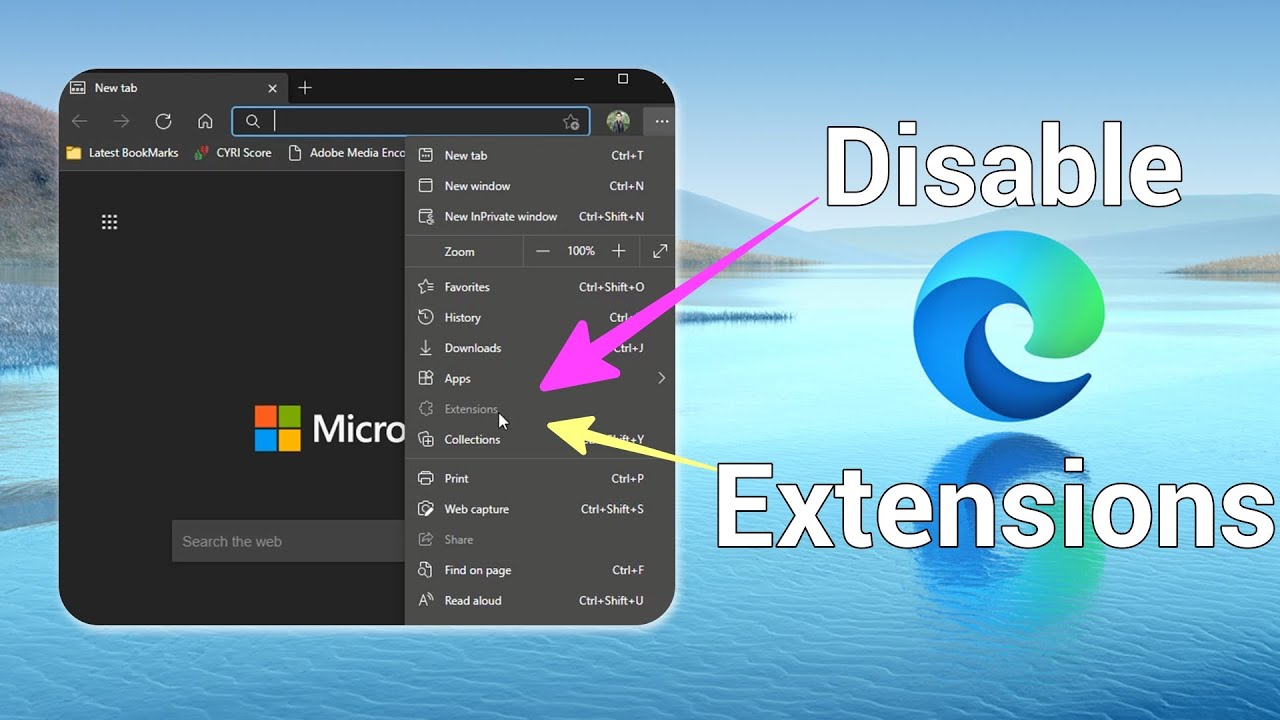The image size is (1280, 720).
Task: Select Print from the menu
Action: 540,478
